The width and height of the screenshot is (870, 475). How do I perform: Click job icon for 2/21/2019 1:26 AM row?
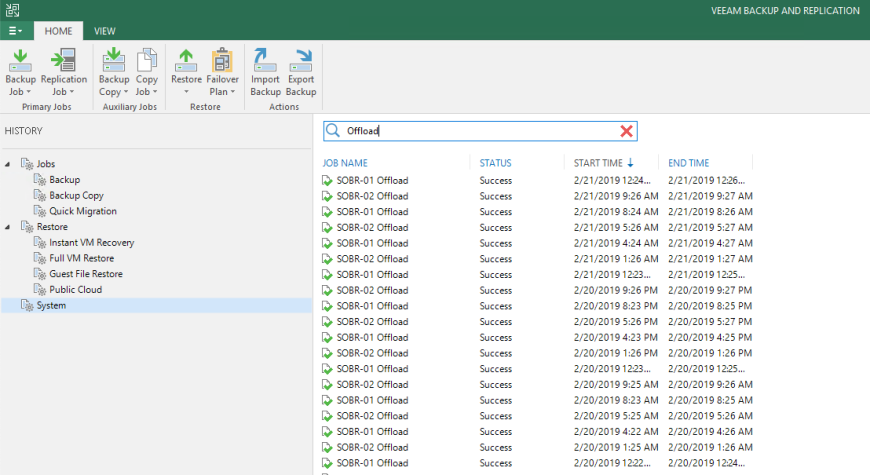327,259
